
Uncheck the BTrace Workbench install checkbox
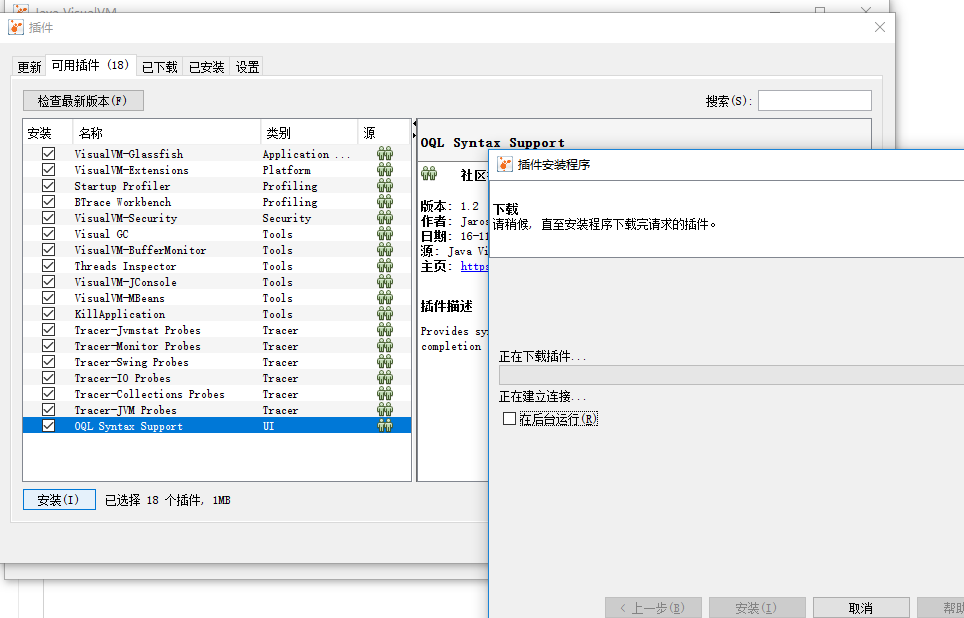click(x=49, y=202)
